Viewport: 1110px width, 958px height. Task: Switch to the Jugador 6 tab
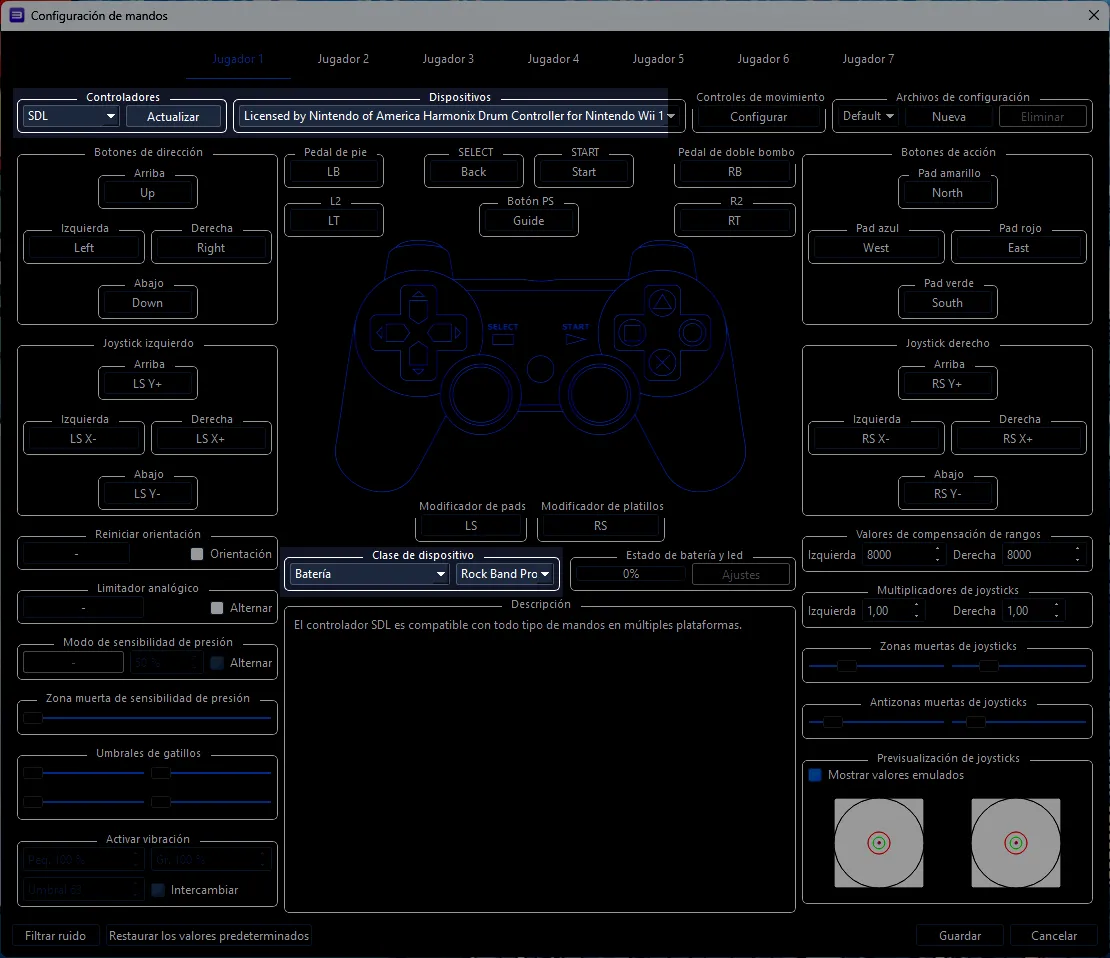pyautogui.click(x=763, y=59)
